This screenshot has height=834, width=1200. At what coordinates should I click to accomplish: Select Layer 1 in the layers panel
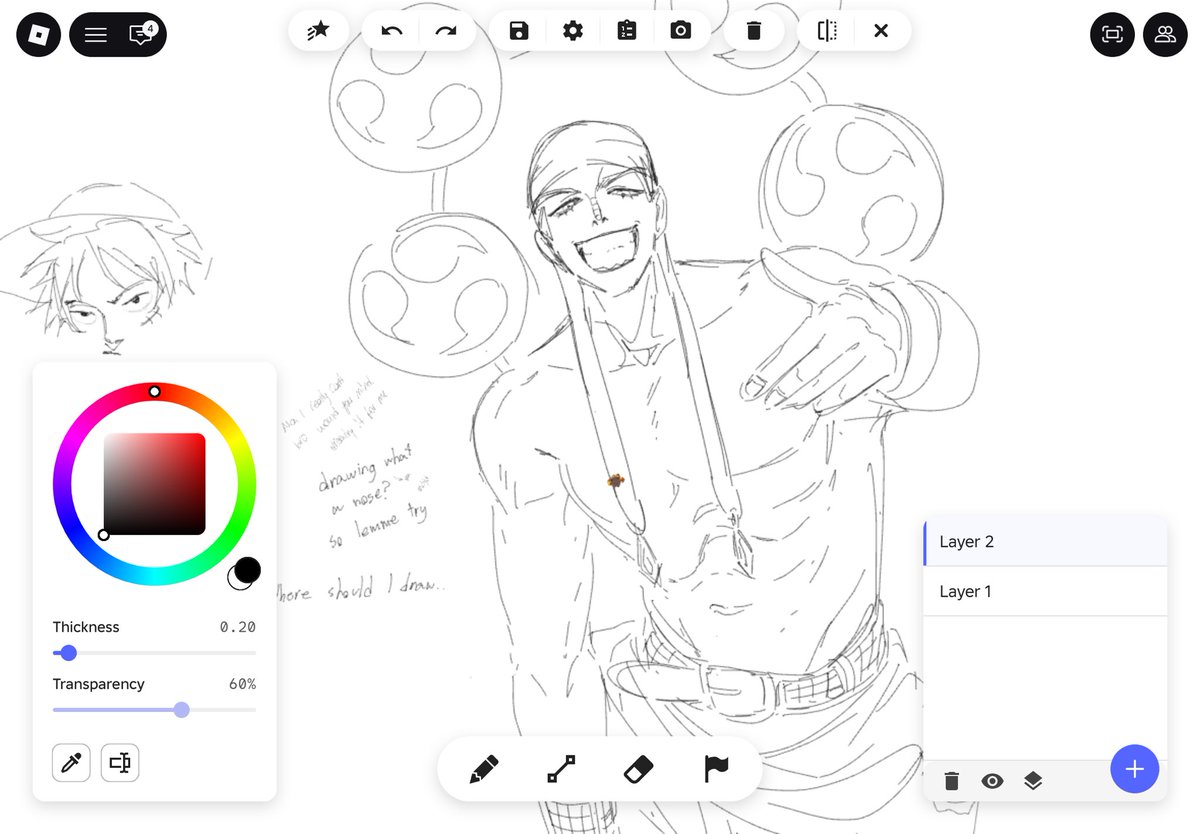[x=1045, y=592]
